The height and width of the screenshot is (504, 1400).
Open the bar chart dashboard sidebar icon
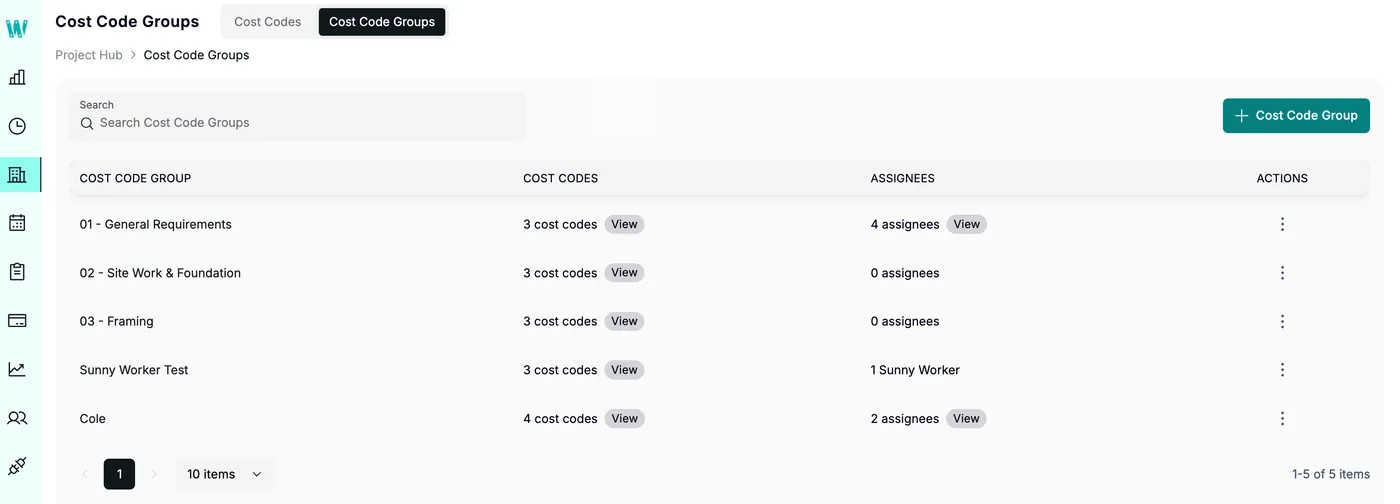coord(17,77)
